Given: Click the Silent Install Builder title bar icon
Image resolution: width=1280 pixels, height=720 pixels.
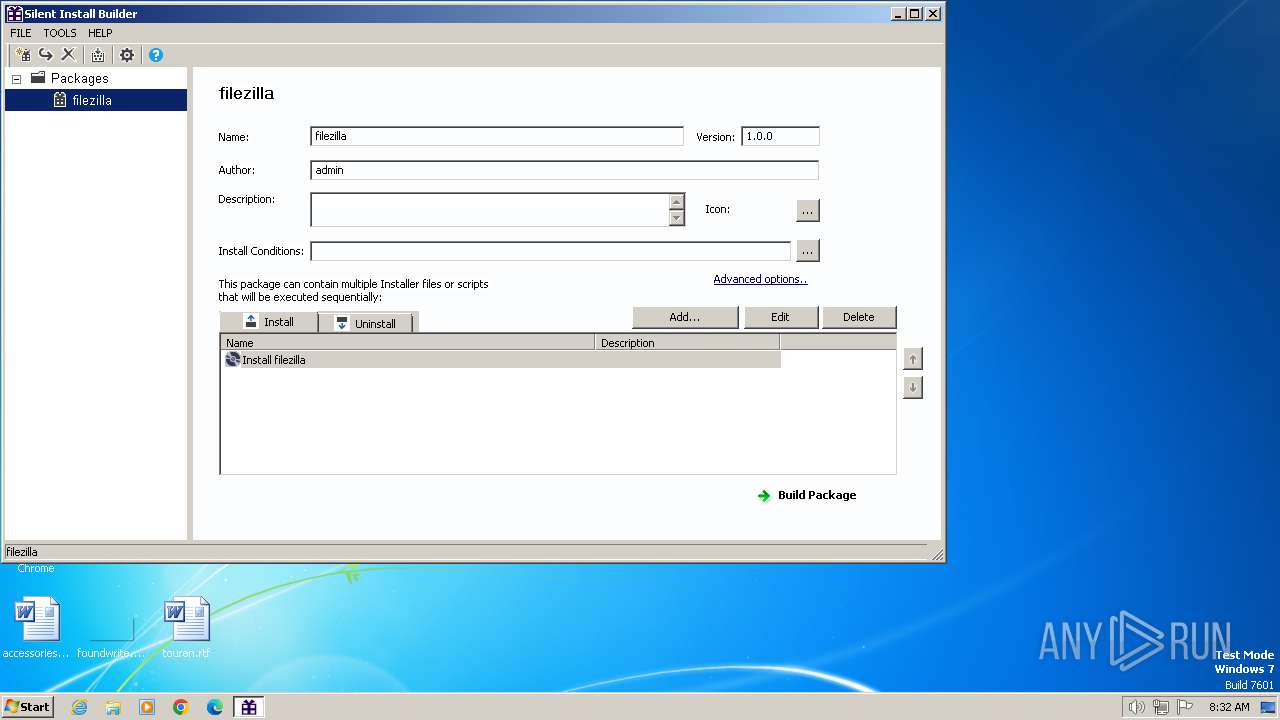Looking at the screenshot, I should 14,13.
